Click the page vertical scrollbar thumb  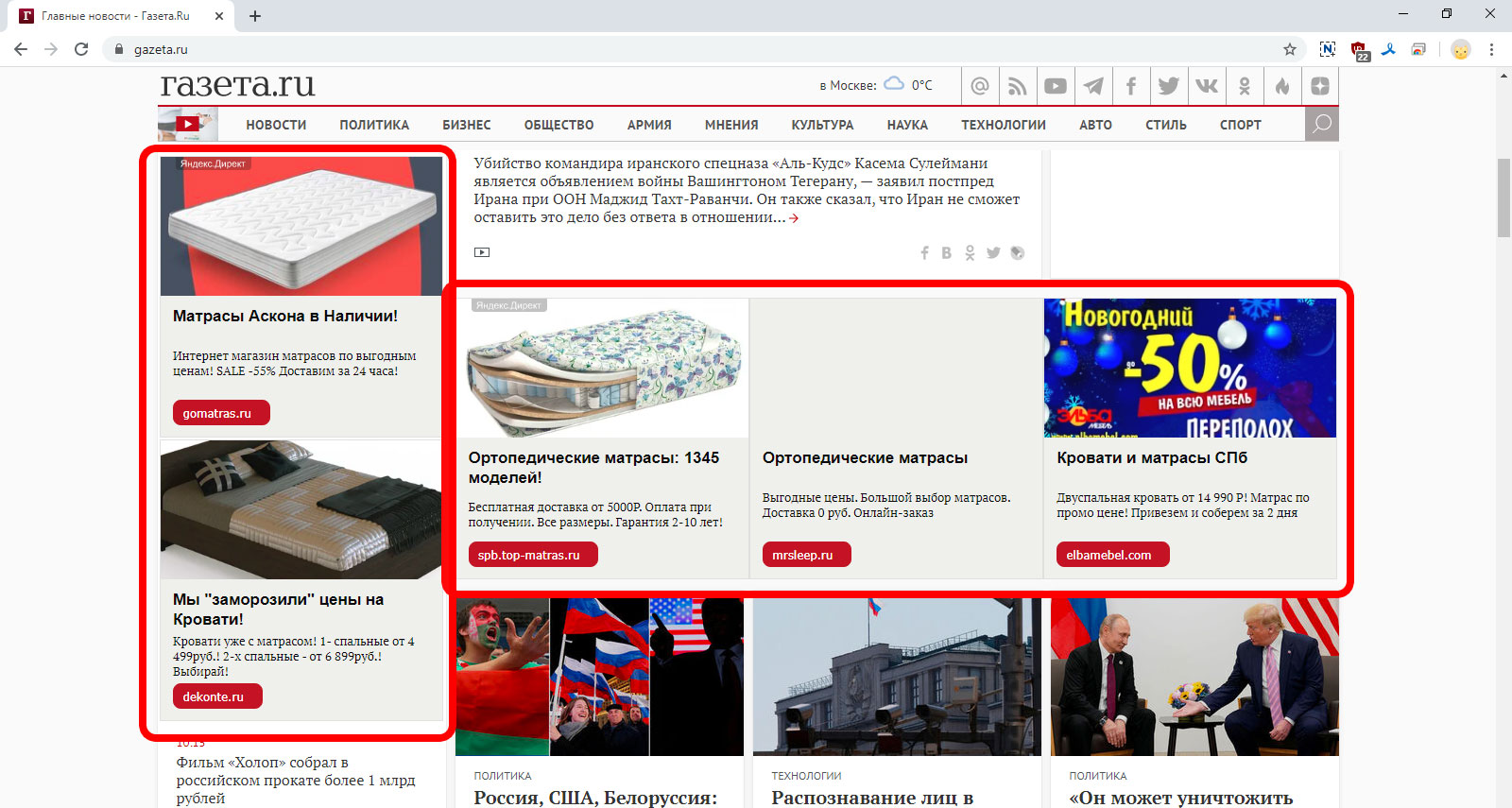click(1503, 198)
